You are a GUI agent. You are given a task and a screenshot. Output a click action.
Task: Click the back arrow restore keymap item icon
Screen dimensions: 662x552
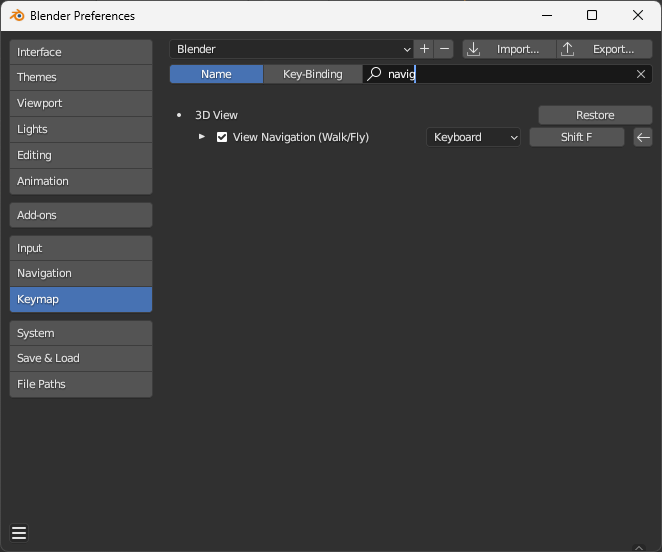click(x=643, y=137)
